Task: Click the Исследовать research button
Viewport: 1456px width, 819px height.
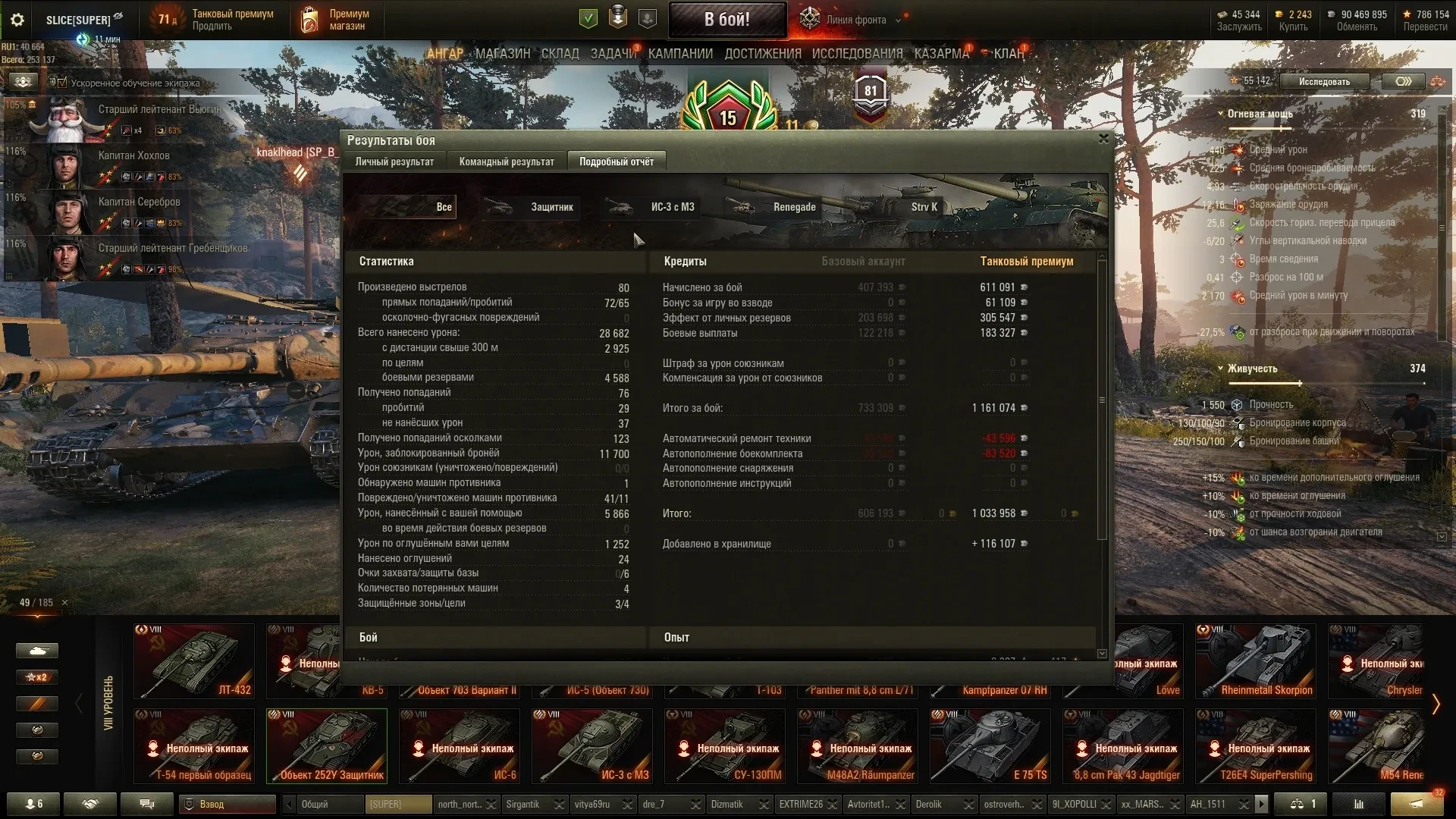Action: click(x=1324, y=81)
